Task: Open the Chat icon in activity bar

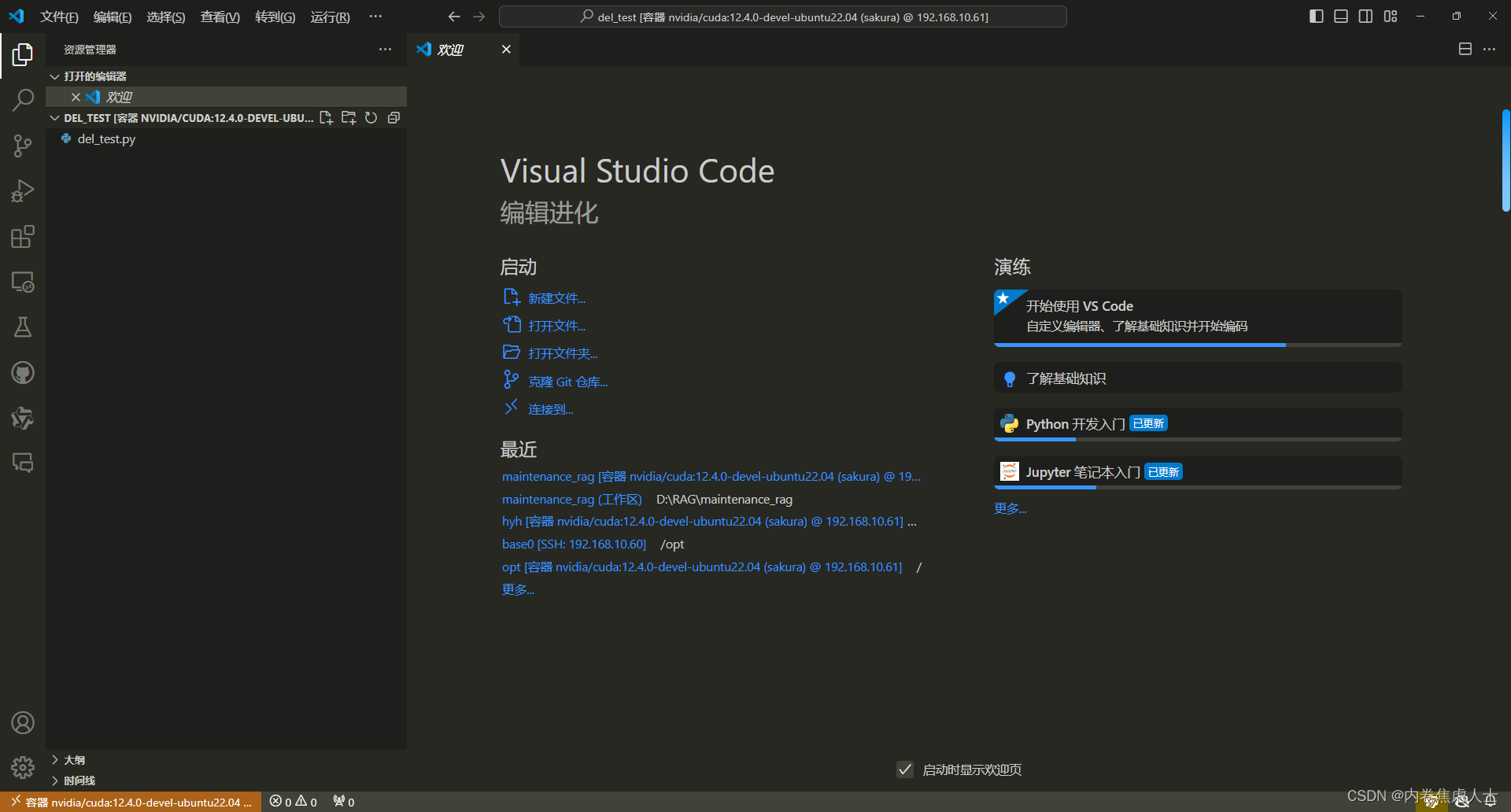Action: pos(23,463)
